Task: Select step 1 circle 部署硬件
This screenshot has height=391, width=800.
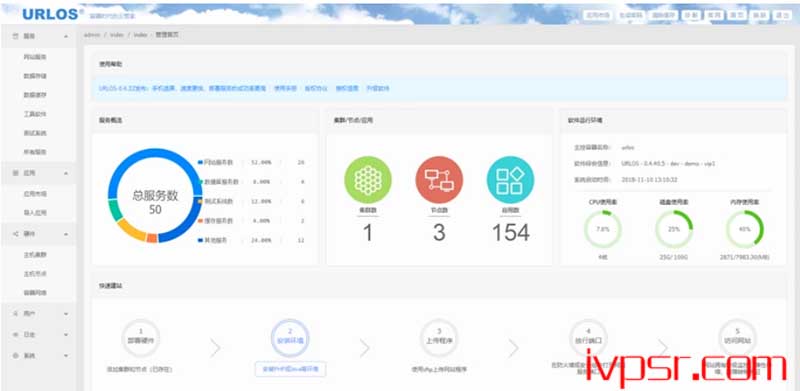Action: click(x=141, y=337)
